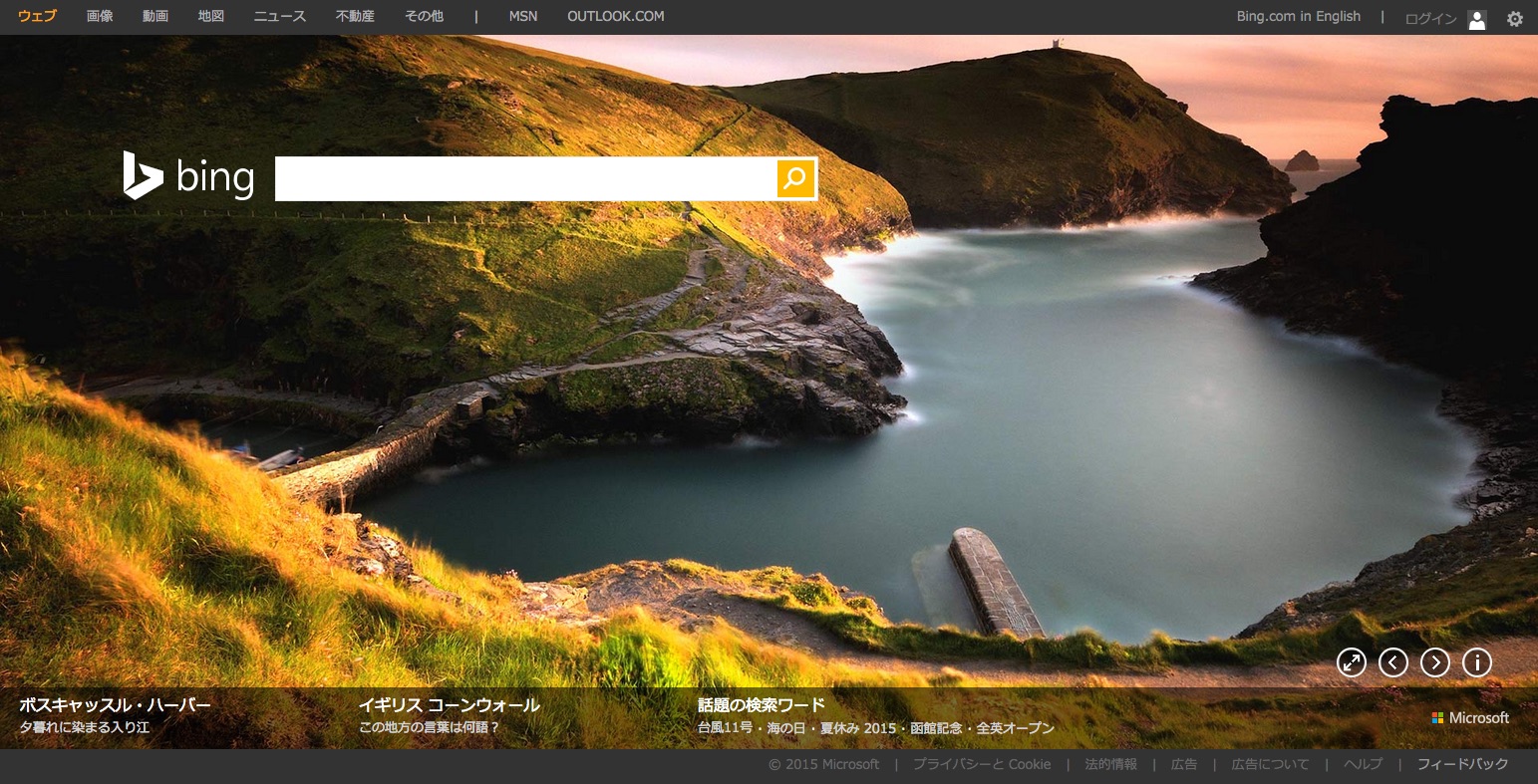Click the ログイン sign-in link

1430,19
